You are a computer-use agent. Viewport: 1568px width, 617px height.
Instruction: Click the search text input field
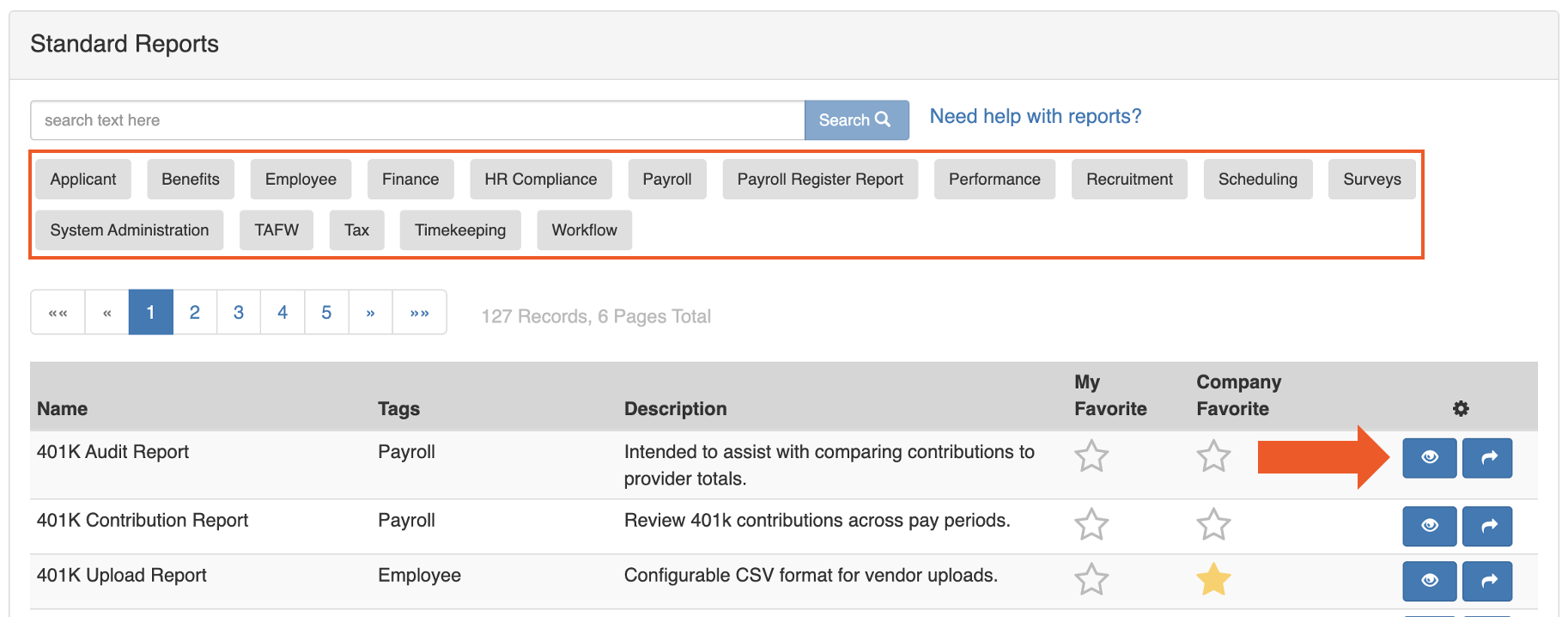click(416, 120)
